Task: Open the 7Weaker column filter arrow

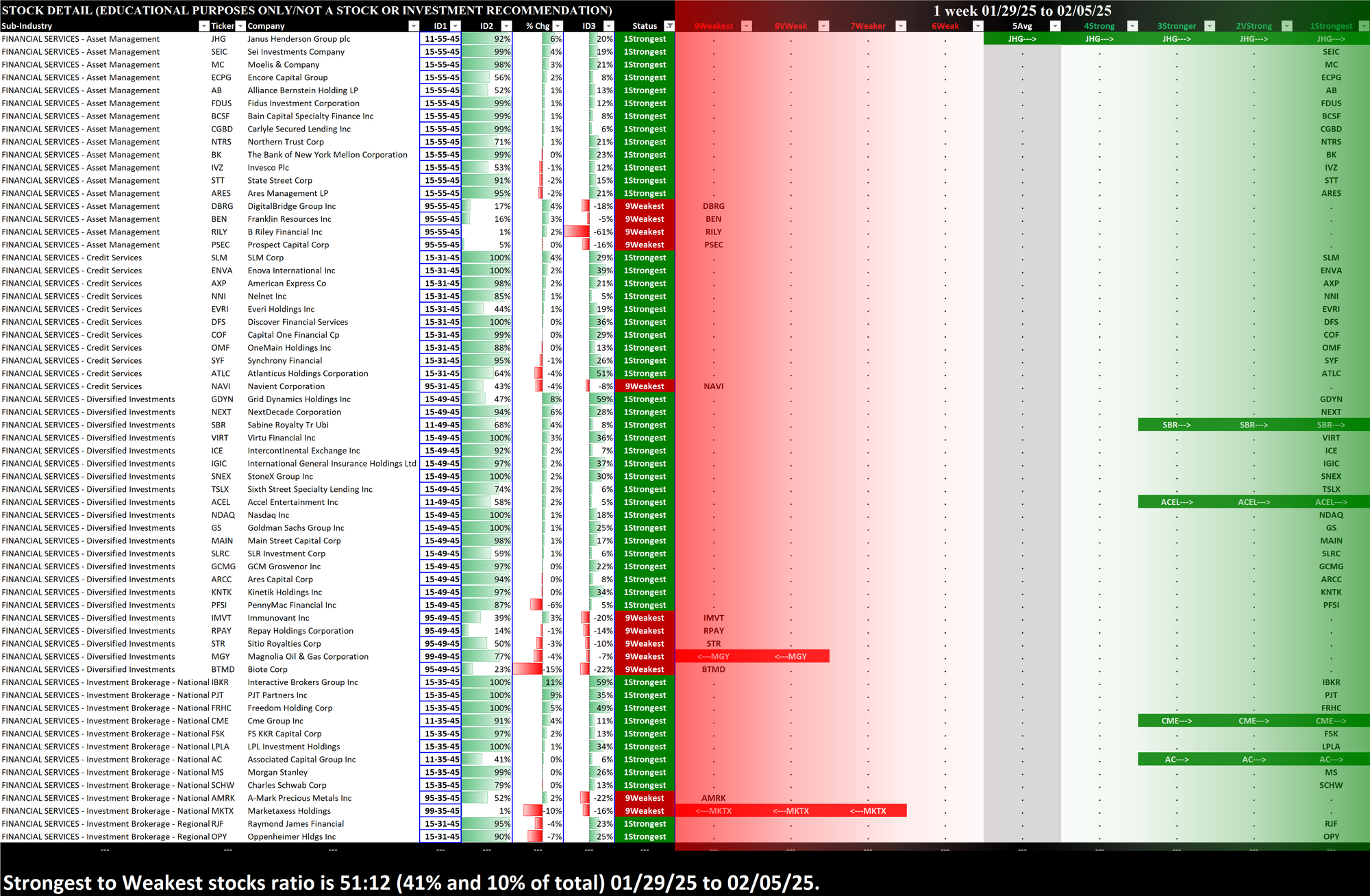Action: click(x=901, y=26)
